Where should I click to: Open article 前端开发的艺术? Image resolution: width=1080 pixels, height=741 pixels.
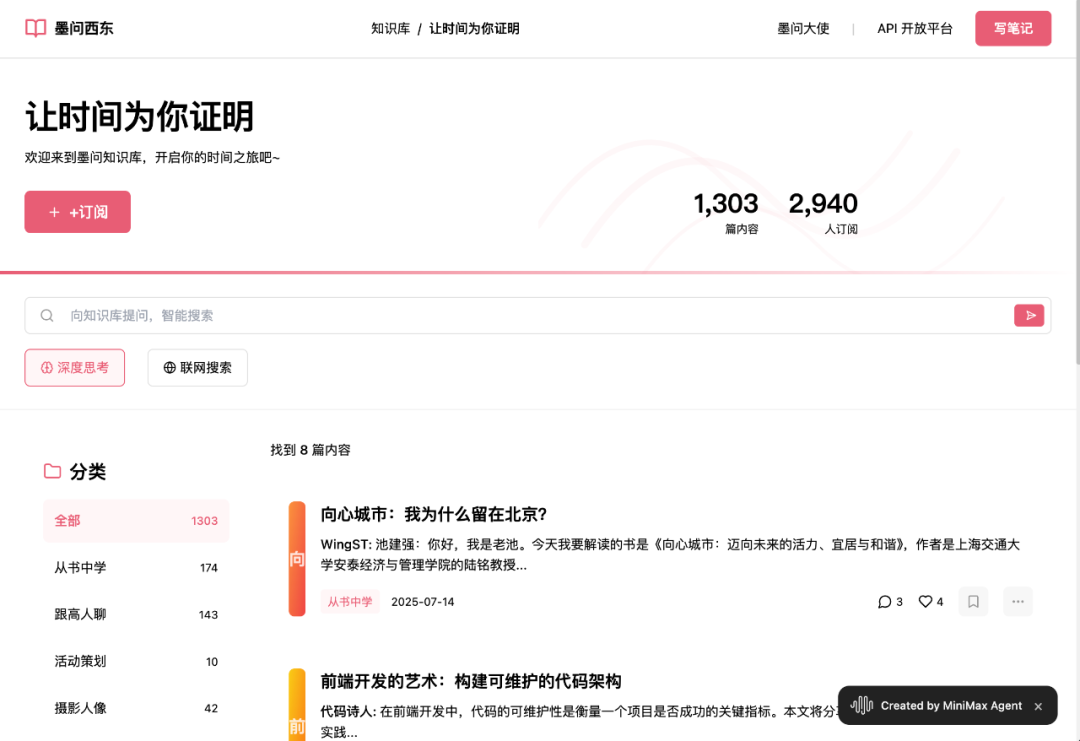[x=471, y=681]
